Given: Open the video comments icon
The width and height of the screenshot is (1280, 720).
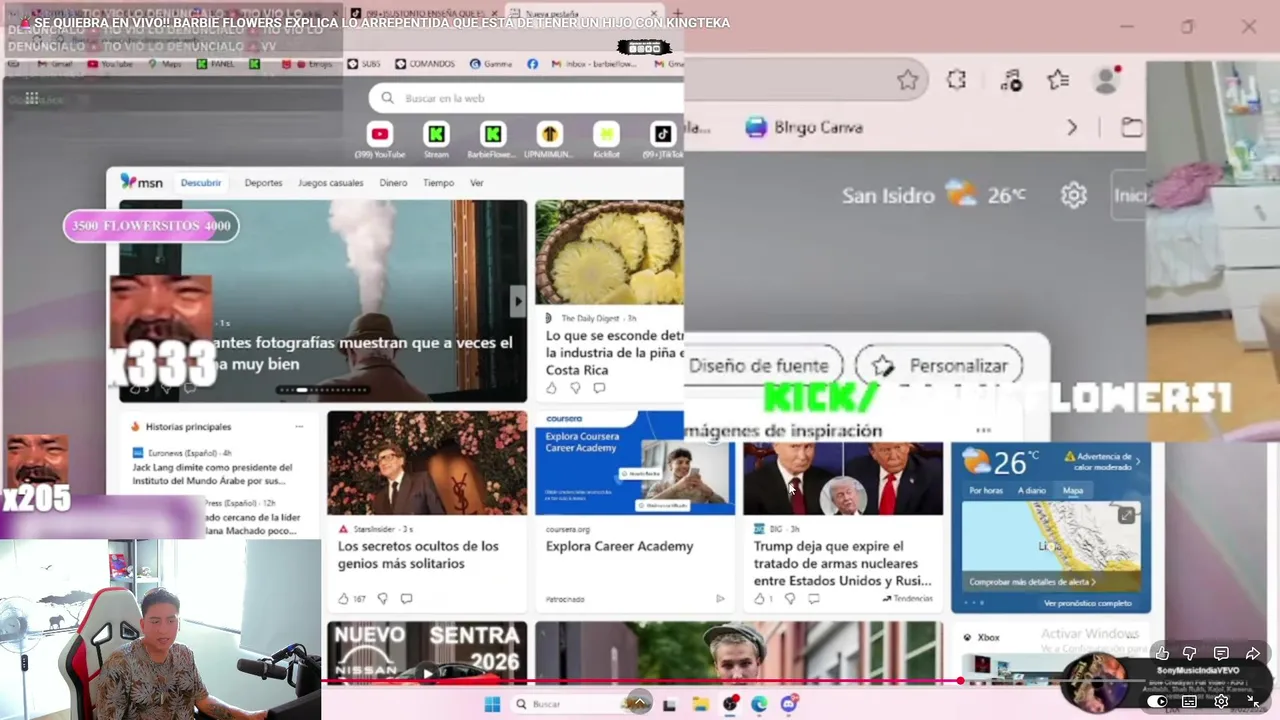Looking at the screenshot, I should click(1221, 654).
